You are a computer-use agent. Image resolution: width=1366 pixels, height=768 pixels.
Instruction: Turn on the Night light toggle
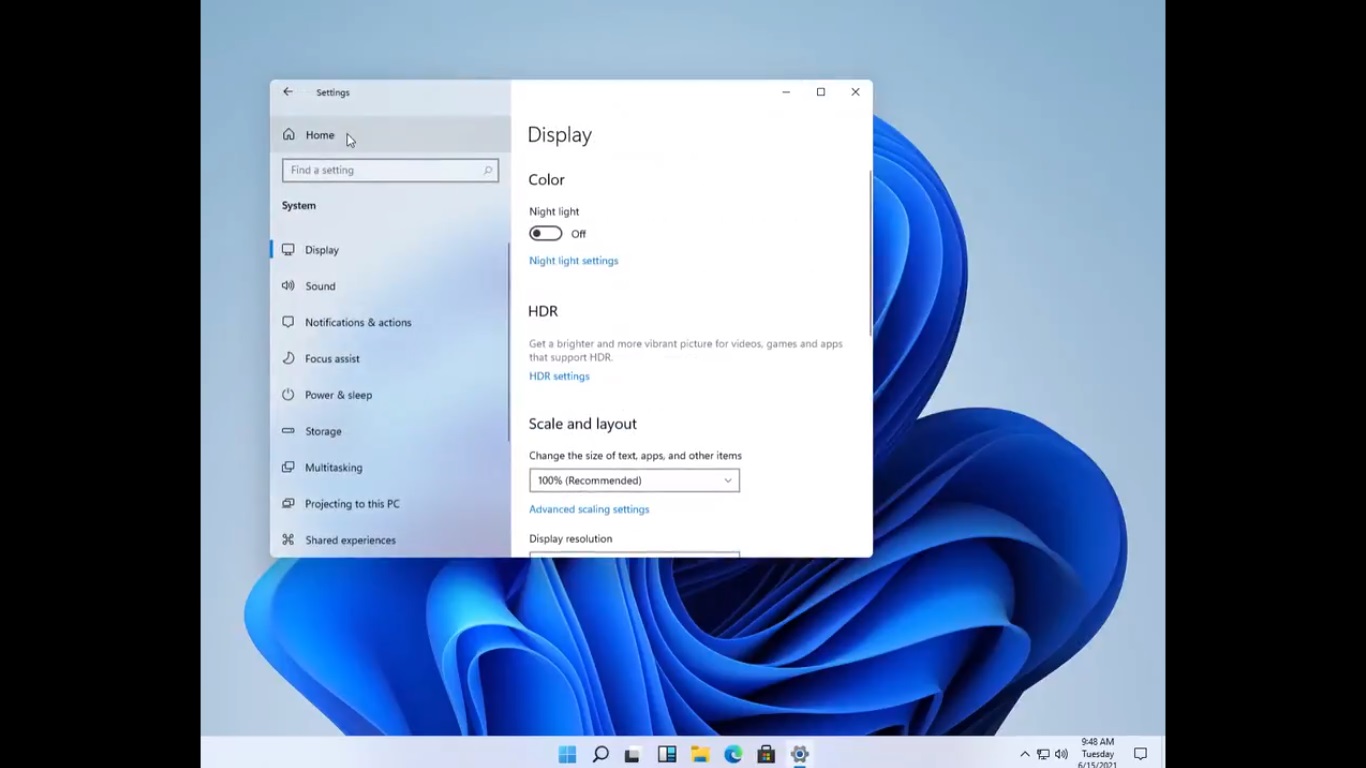(545, 234)
